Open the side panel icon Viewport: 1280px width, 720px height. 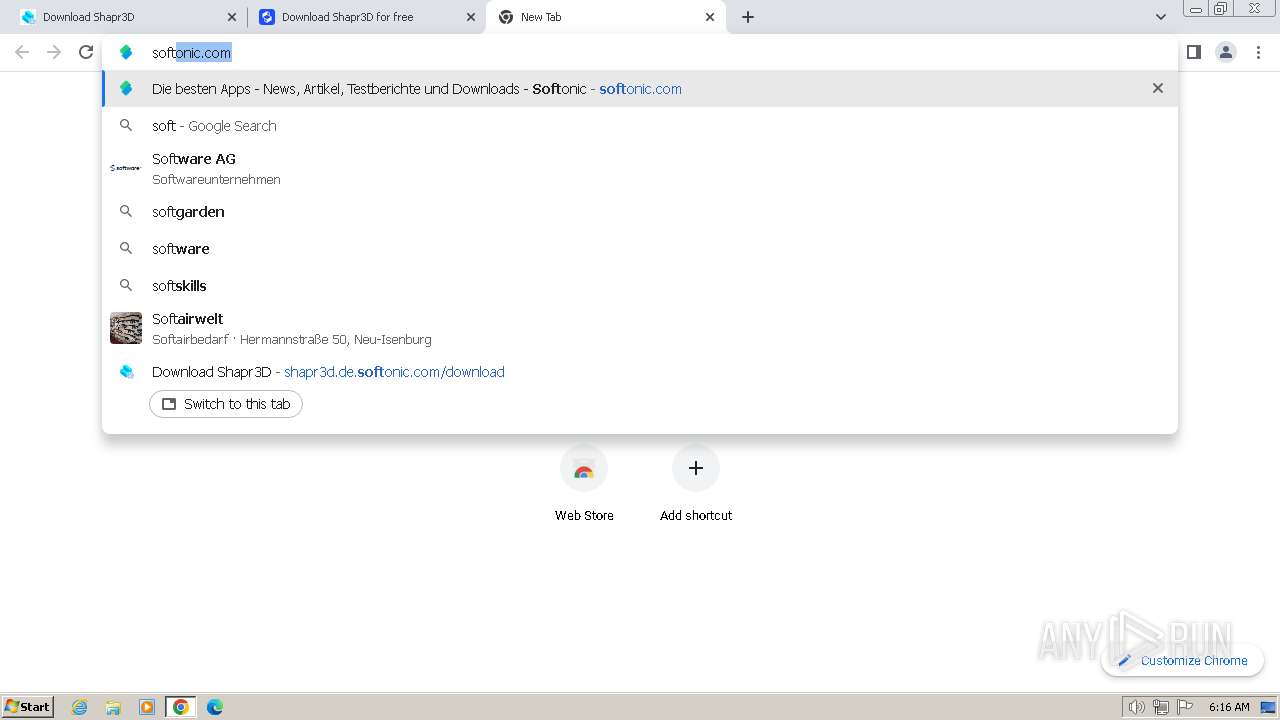(1194, 52)
